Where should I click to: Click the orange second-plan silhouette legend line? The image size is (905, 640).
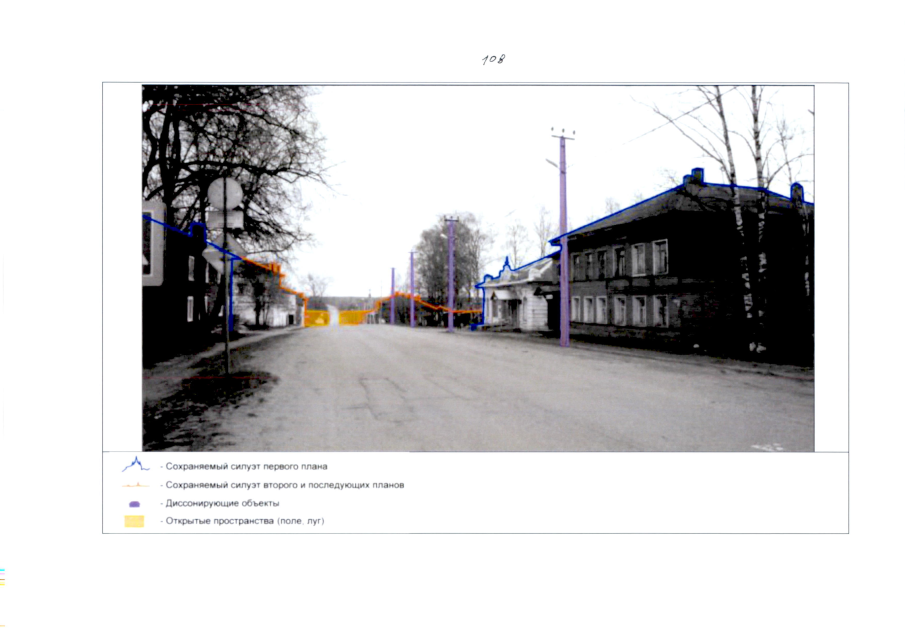click(x=135, y=485)
